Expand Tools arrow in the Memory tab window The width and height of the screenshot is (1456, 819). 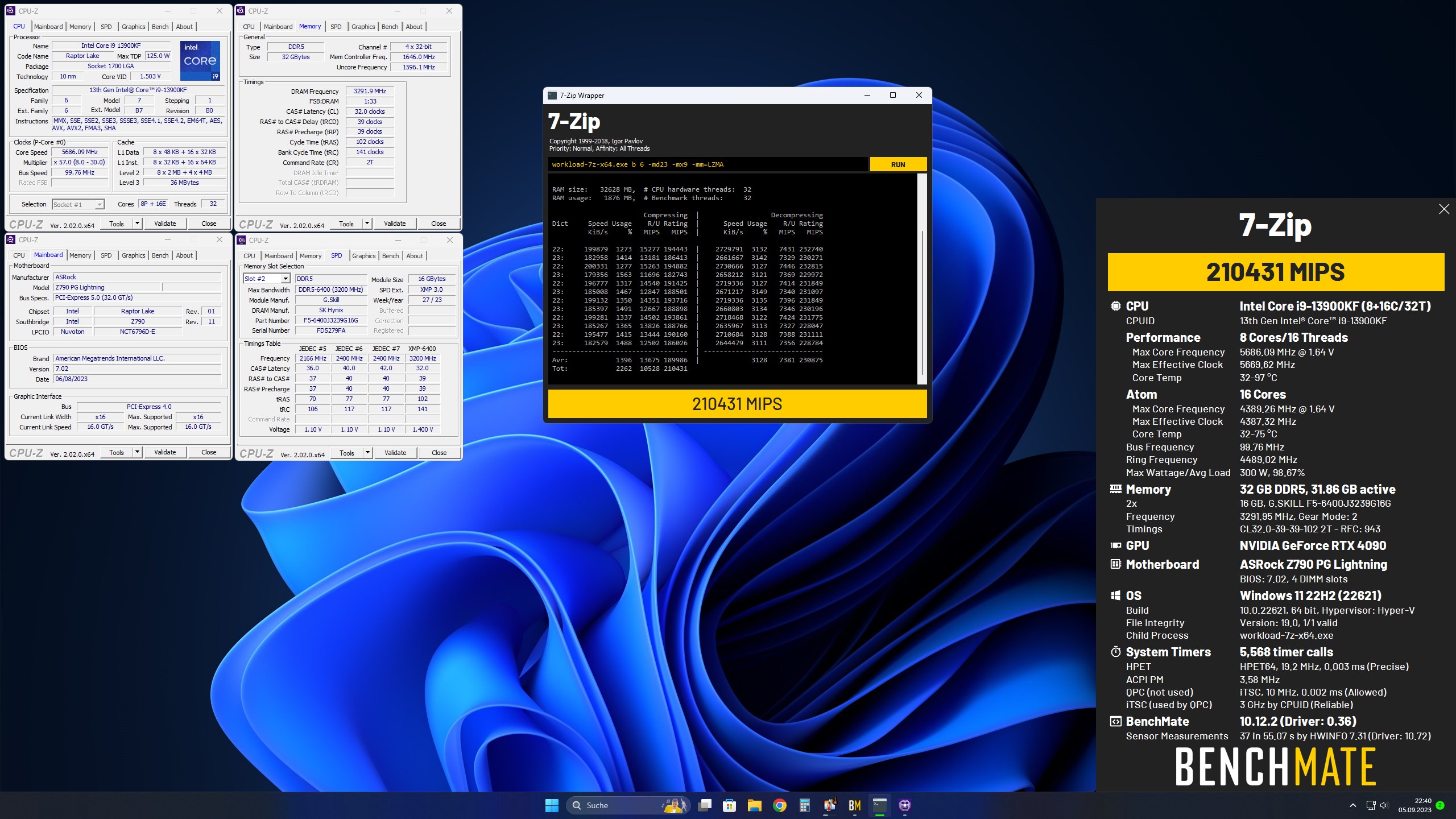click(367, 224)
